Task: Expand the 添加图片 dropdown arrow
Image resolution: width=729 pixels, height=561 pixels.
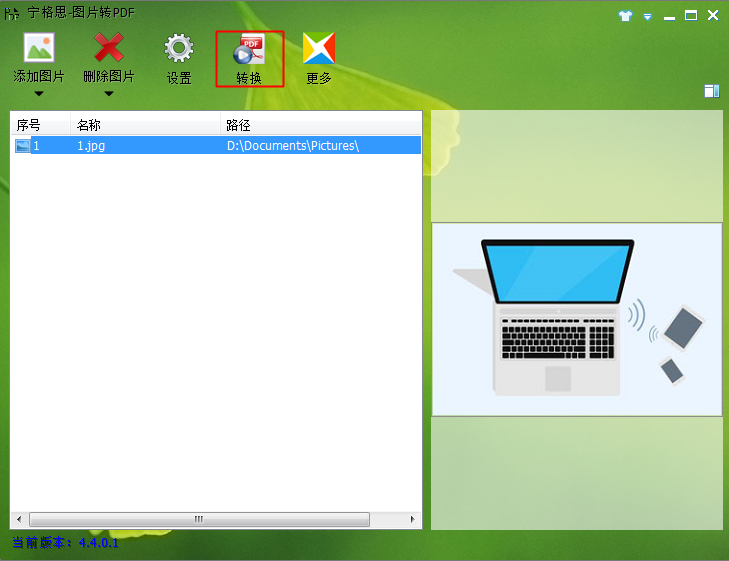Action: [x=39, y=94]
